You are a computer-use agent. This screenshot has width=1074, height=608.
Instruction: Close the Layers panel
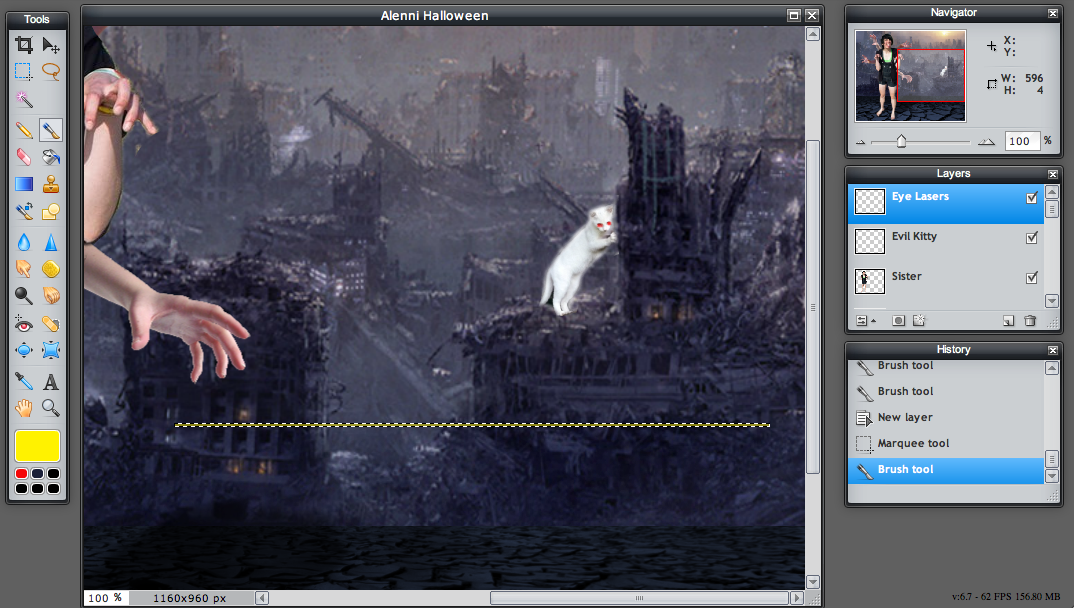point(1053,174)
